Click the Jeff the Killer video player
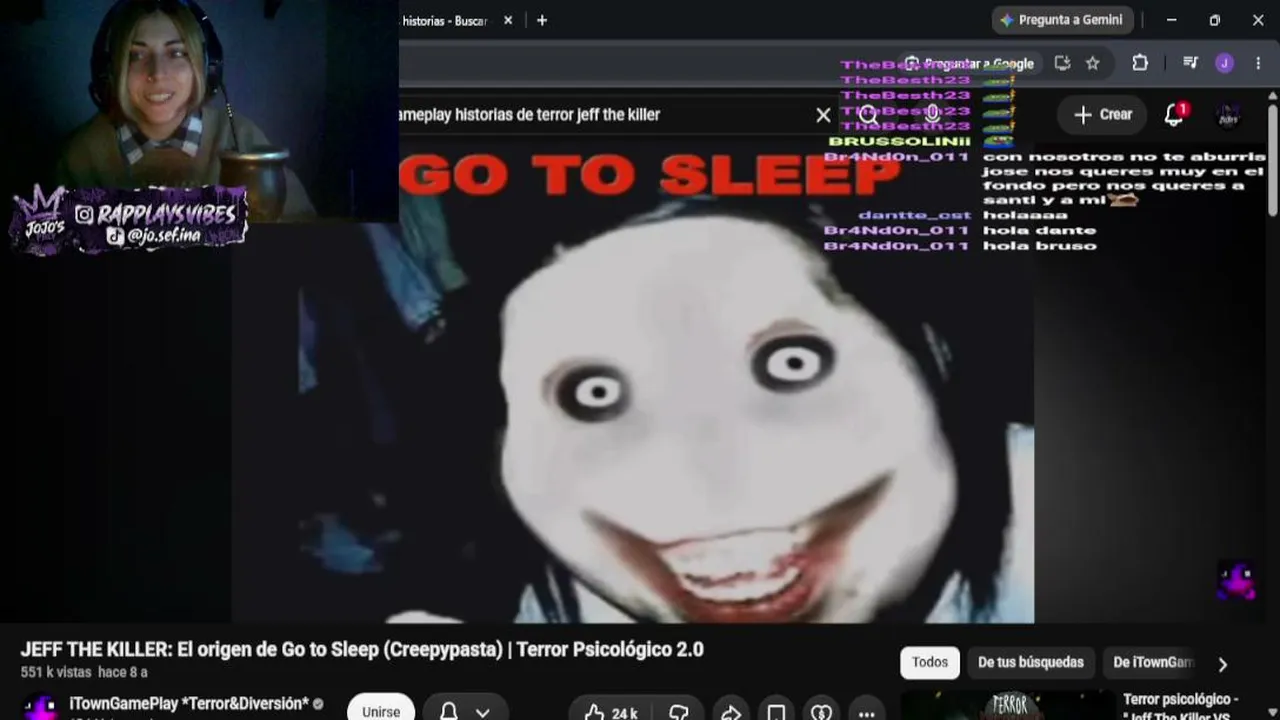1280x720 pixels. click(633, 385)
